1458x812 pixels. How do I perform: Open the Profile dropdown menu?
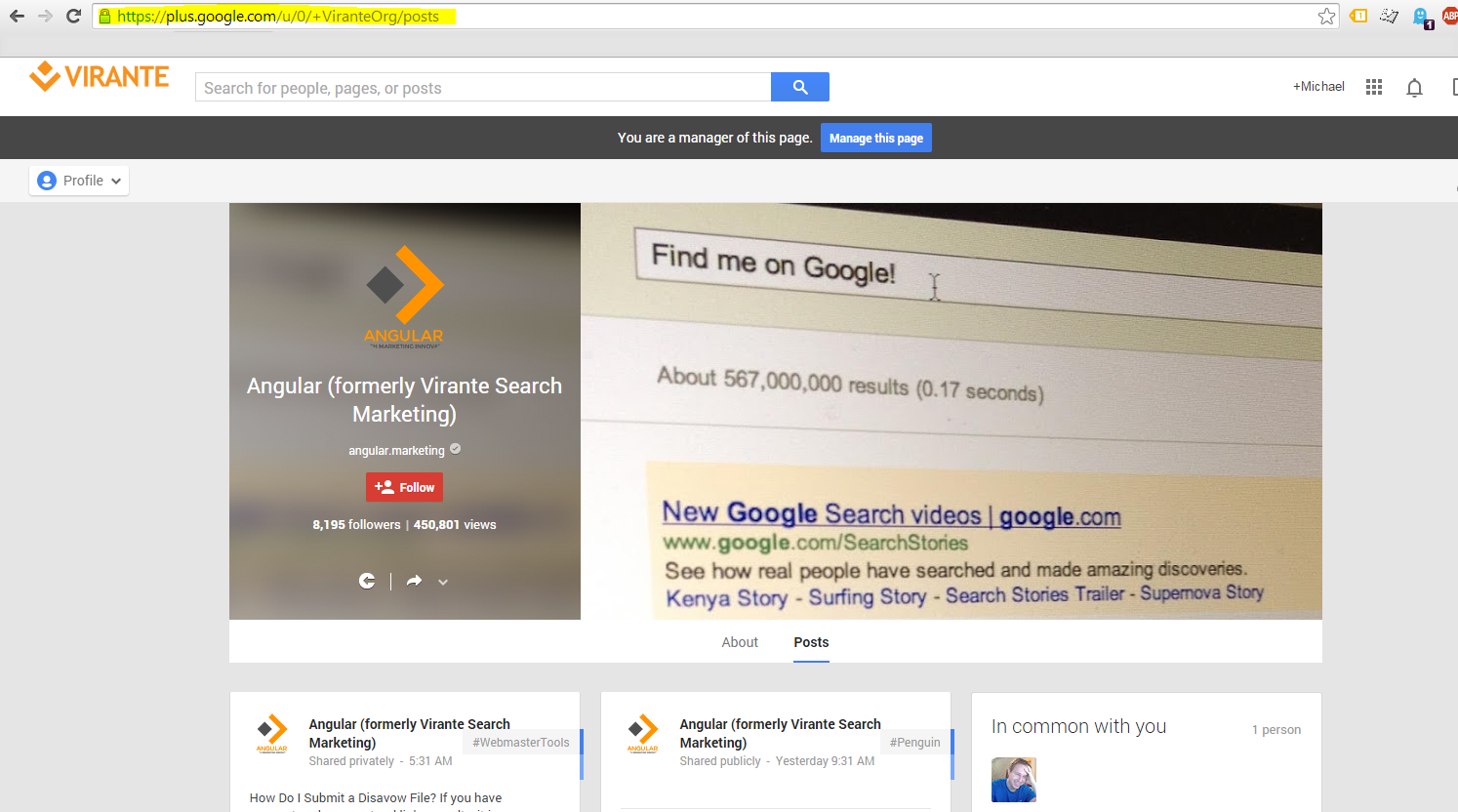pyautogui.click(x=79, y=181)
